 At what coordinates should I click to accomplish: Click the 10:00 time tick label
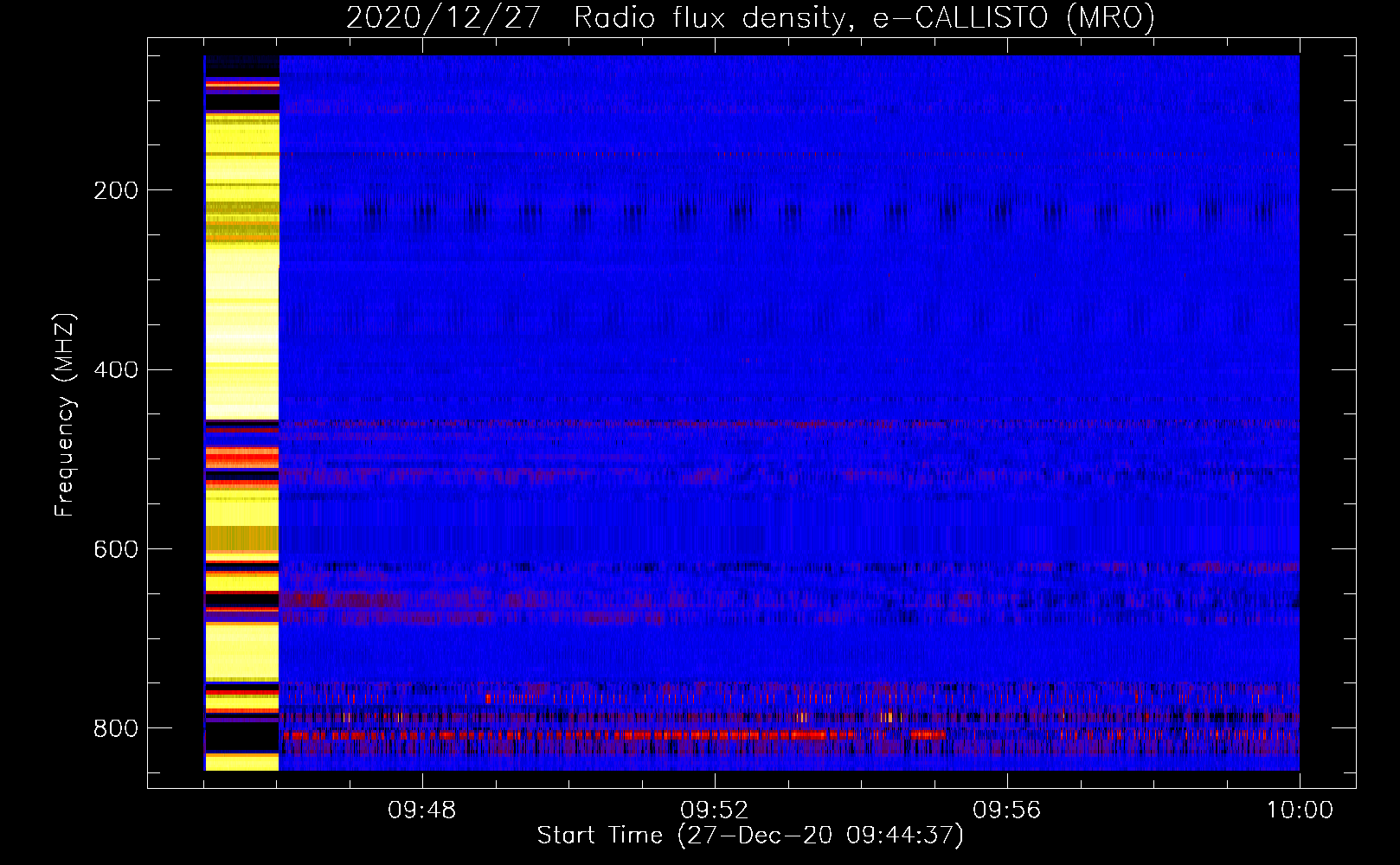click(x=1300, y=811)
